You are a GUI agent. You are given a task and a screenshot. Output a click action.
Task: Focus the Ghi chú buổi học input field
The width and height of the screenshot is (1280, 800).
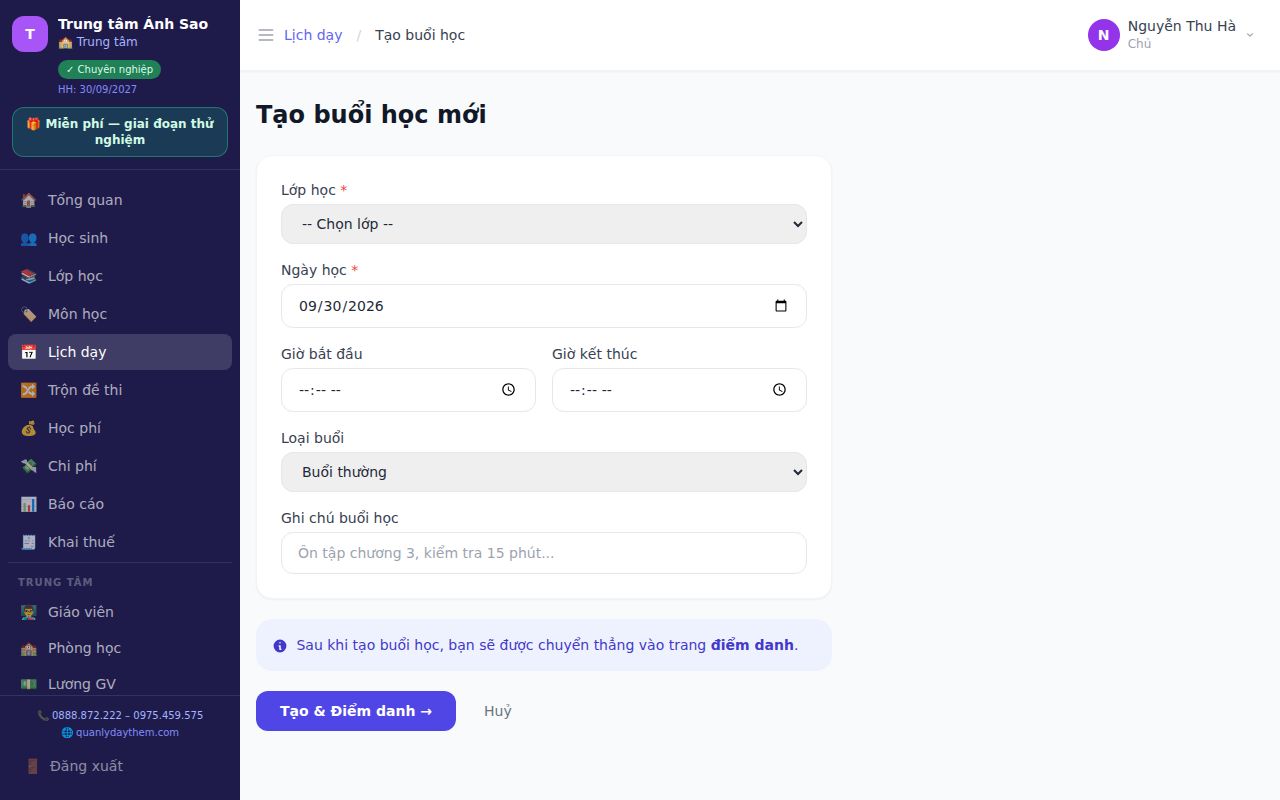tap(544, 553)
